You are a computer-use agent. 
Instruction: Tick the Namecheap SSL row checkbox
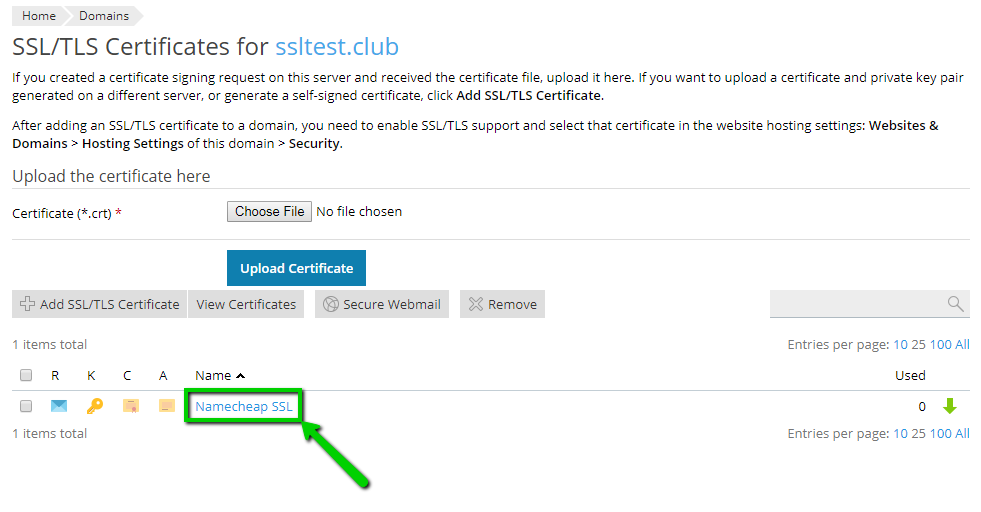tap(27, 407)
